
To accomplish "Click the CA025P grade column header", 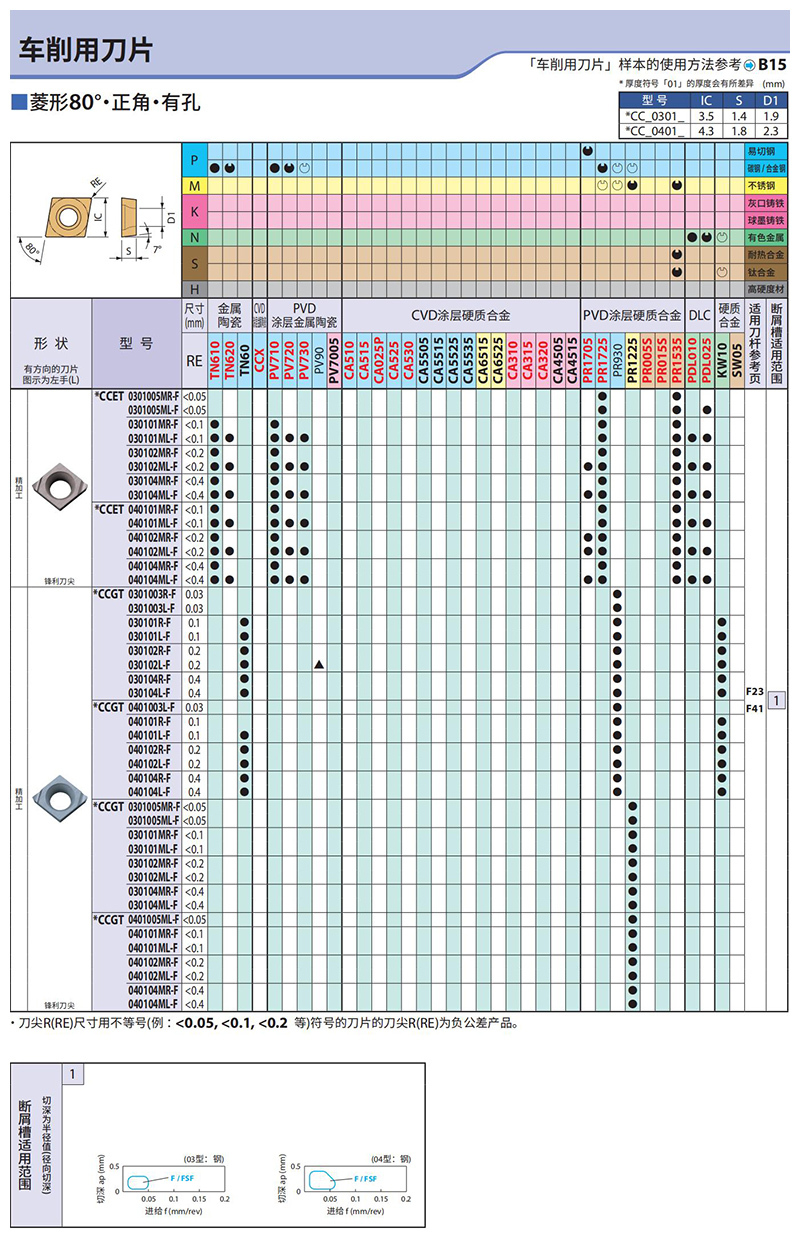I will coord(379,360).
